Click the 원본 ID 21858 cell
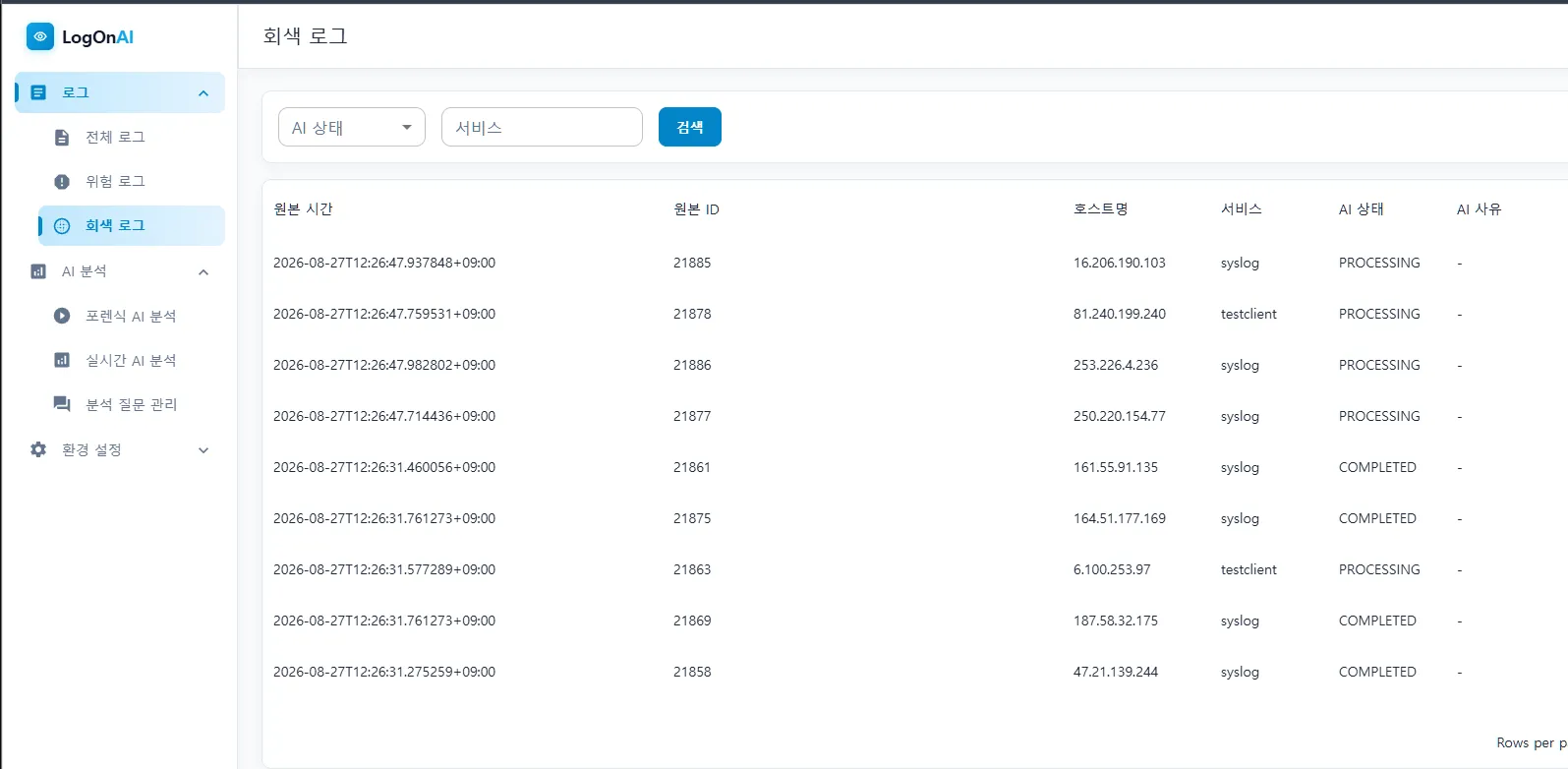Viewport: 1568px width, 769px height. (x=692, y=672)
